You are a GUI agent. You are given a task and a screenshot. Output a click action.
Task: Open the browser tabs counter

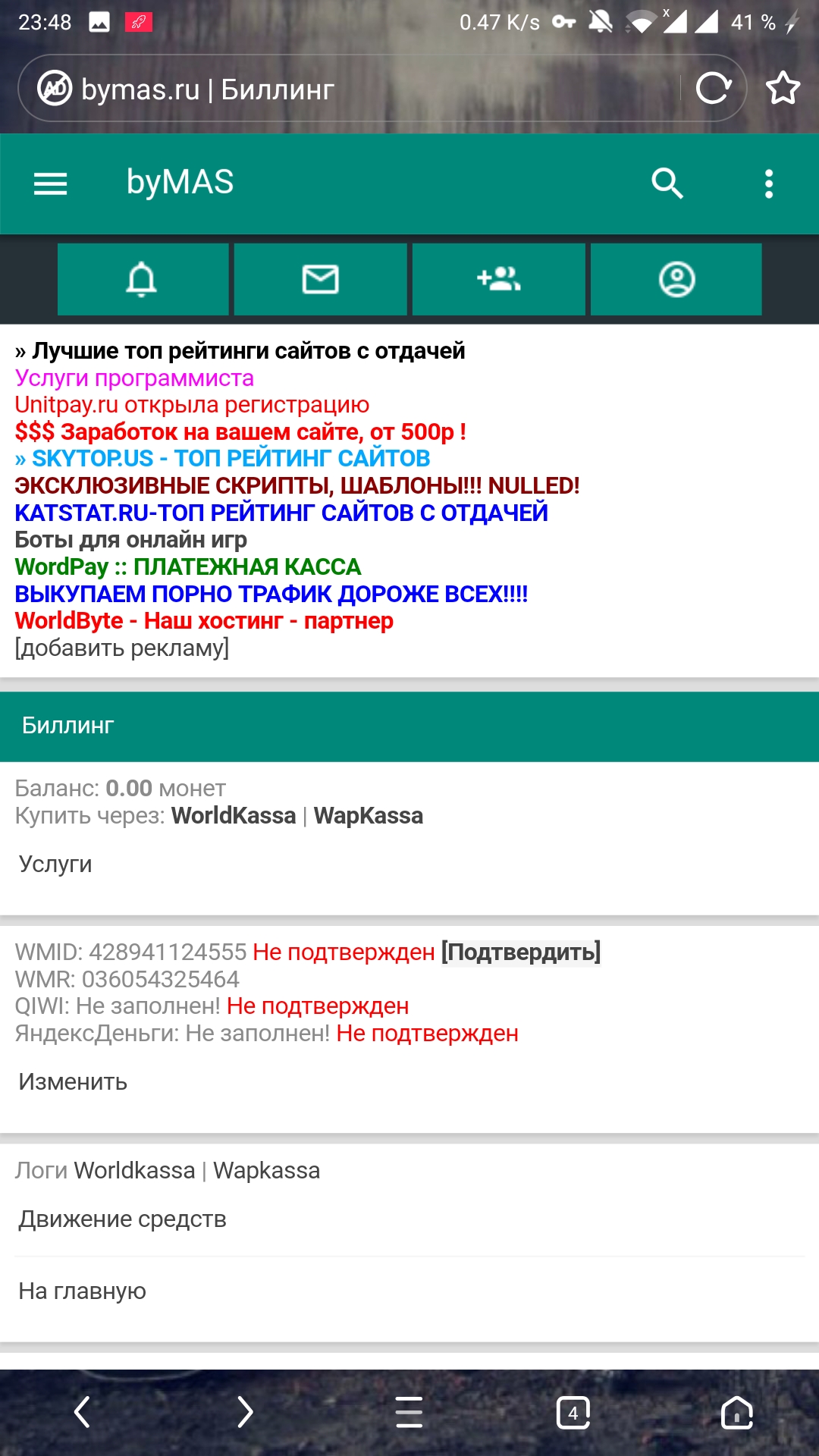pyautogui.click(x=573, y=1413)
